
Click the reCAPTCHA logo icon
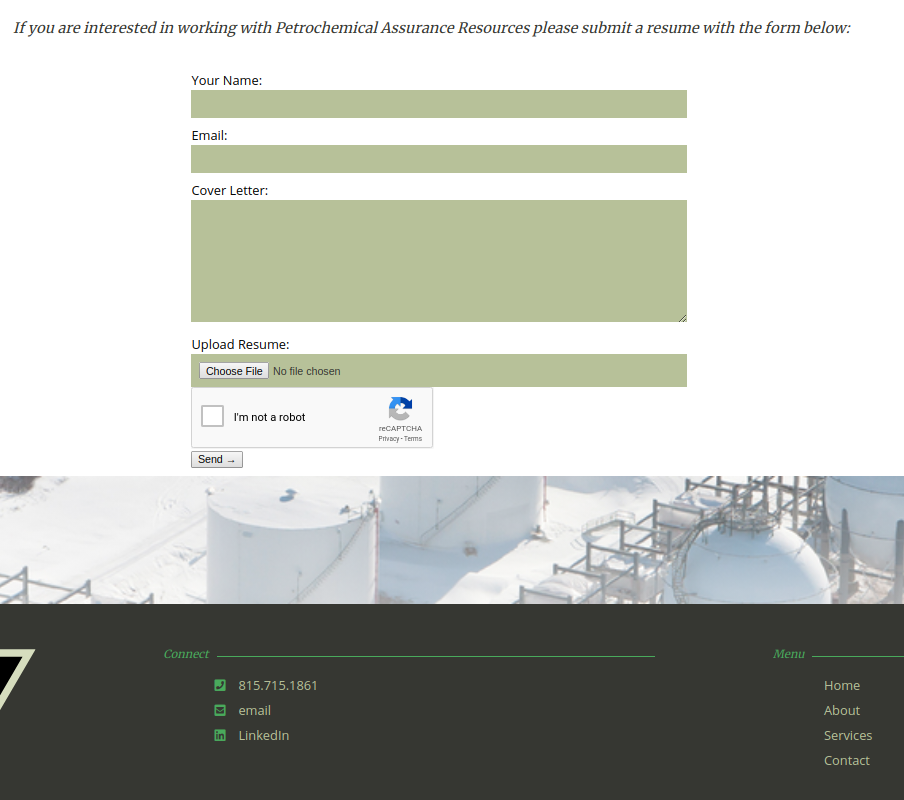coord(400,409)
